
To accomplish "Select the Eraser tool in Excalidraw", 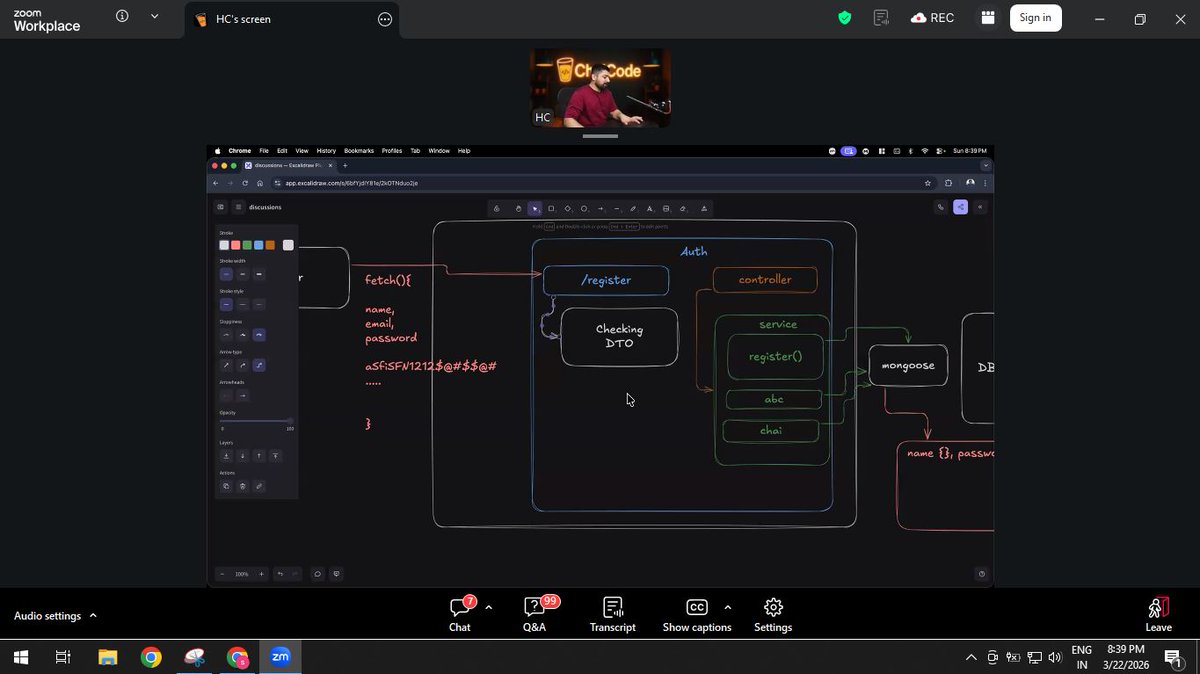I will point(683,209).
